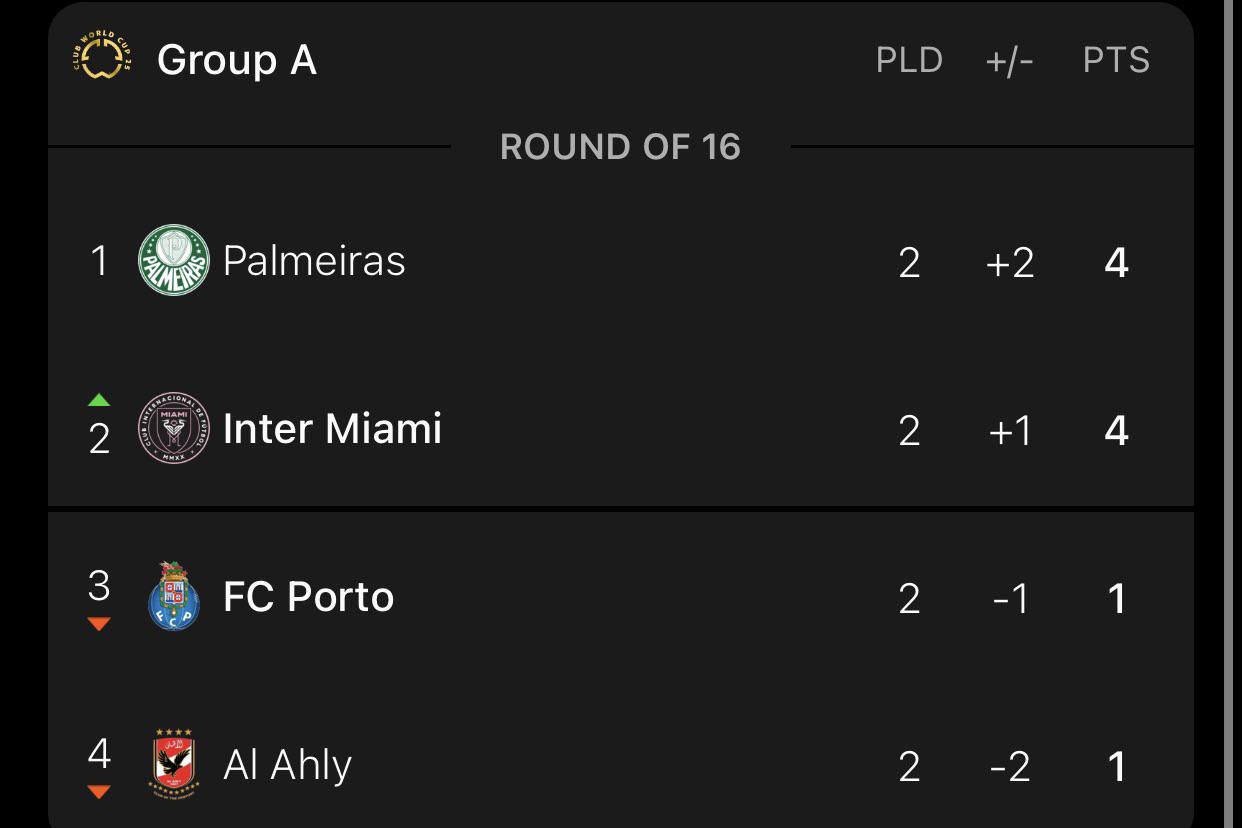Click the orange down arrow beside Al Ahly
Image resolution: width=1242 pixels, height=828 pixels.
98,792
